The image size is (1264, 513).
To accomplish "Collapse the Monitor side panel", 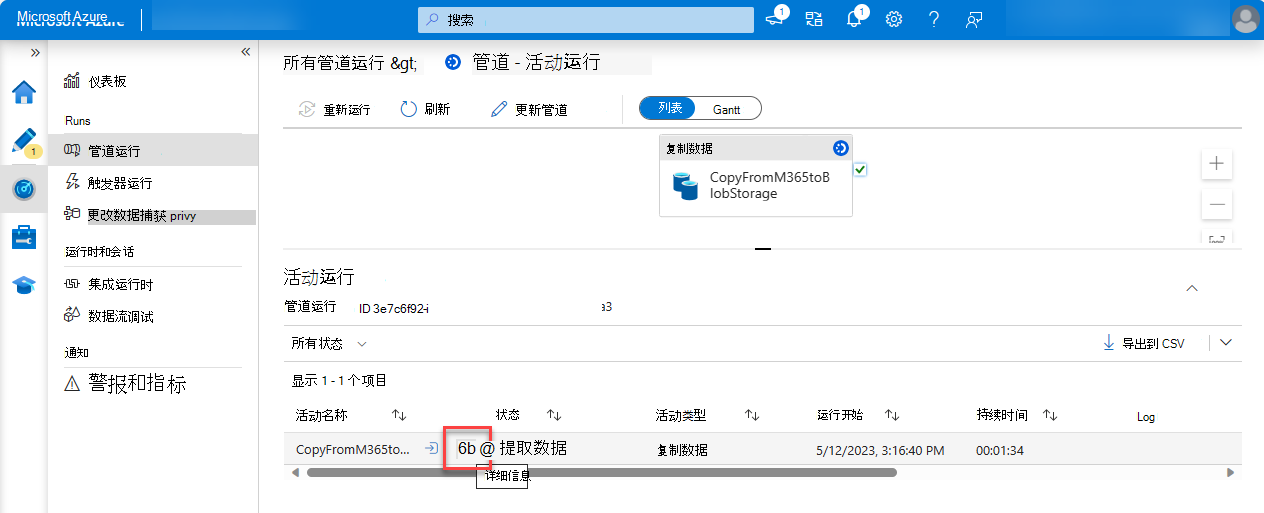I will [x=245, y=51].
